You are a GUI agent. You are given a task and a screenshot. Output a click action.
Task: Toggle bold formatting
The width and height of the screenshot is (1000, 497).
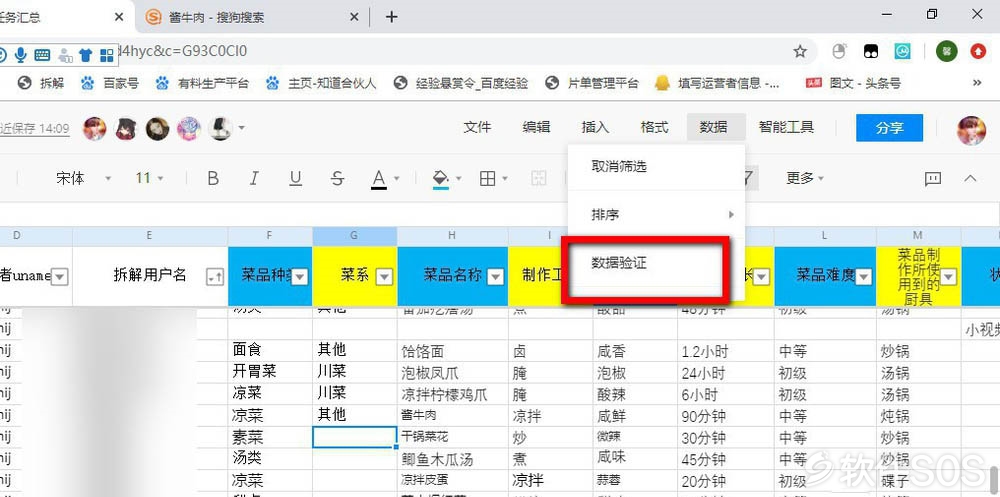coord(214,179)
